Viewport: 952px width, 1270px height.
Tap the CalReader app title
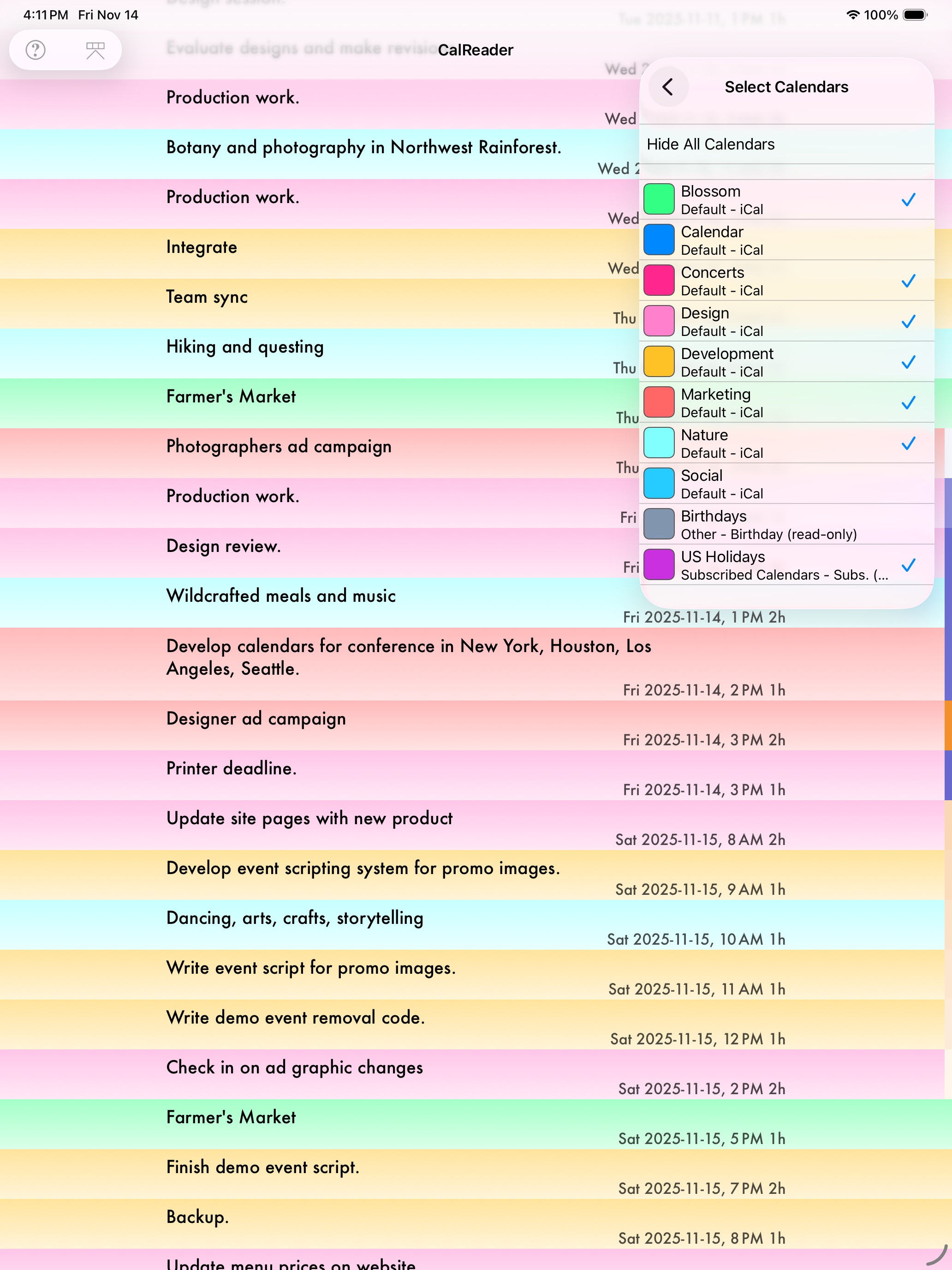click(476, 50)
